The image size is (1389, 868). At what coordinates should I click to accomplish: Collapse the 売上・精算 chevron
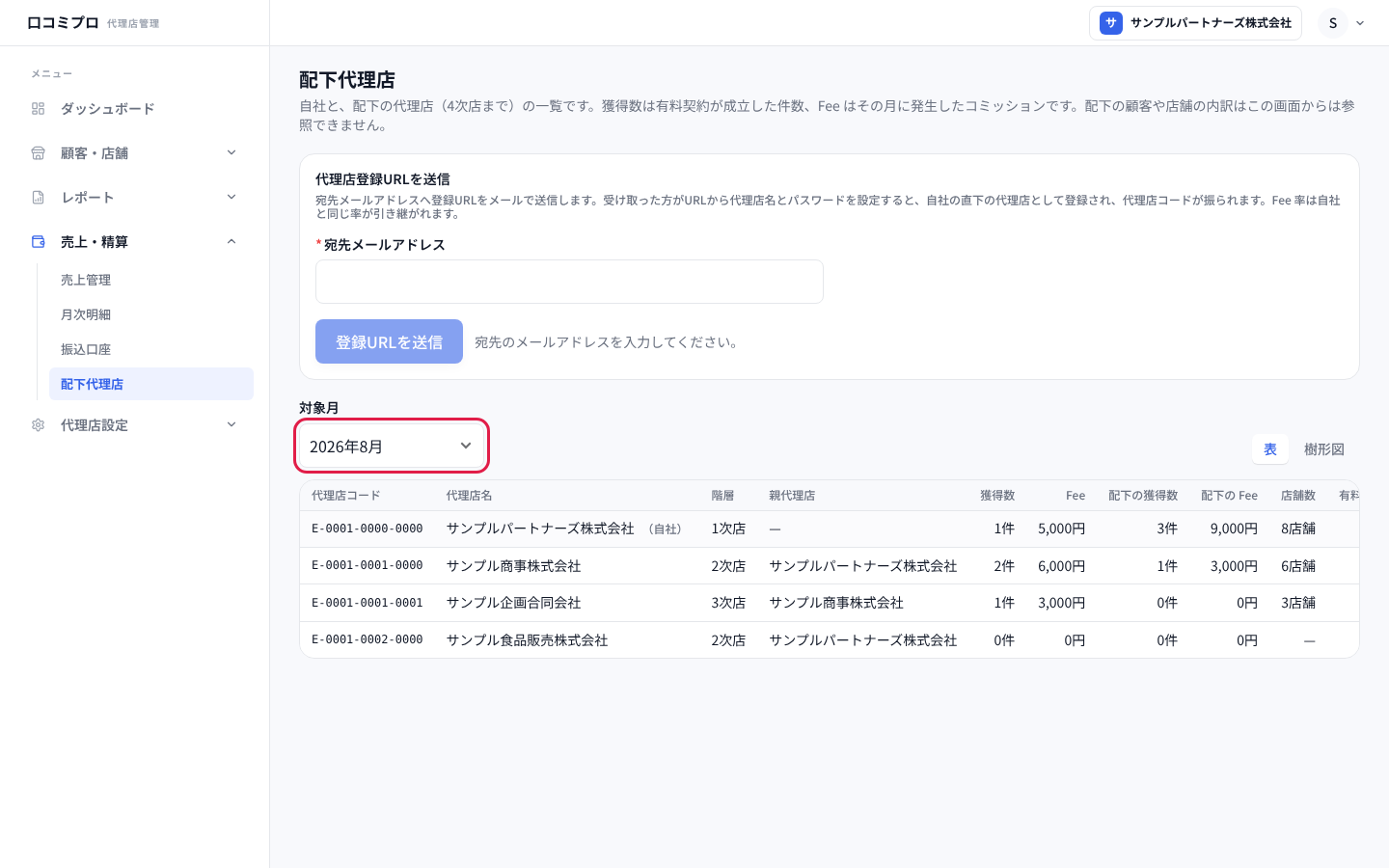point(231,241)
